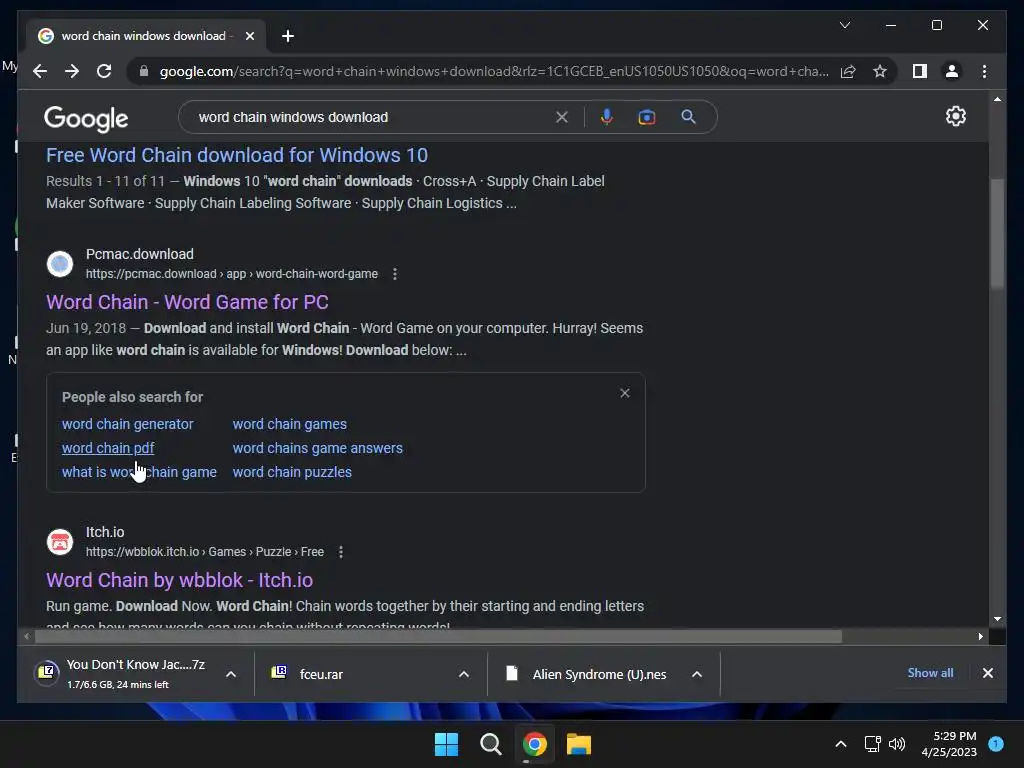
Task: Click the horizontal page scrollbar thumb
Action: tap(438, 636)
